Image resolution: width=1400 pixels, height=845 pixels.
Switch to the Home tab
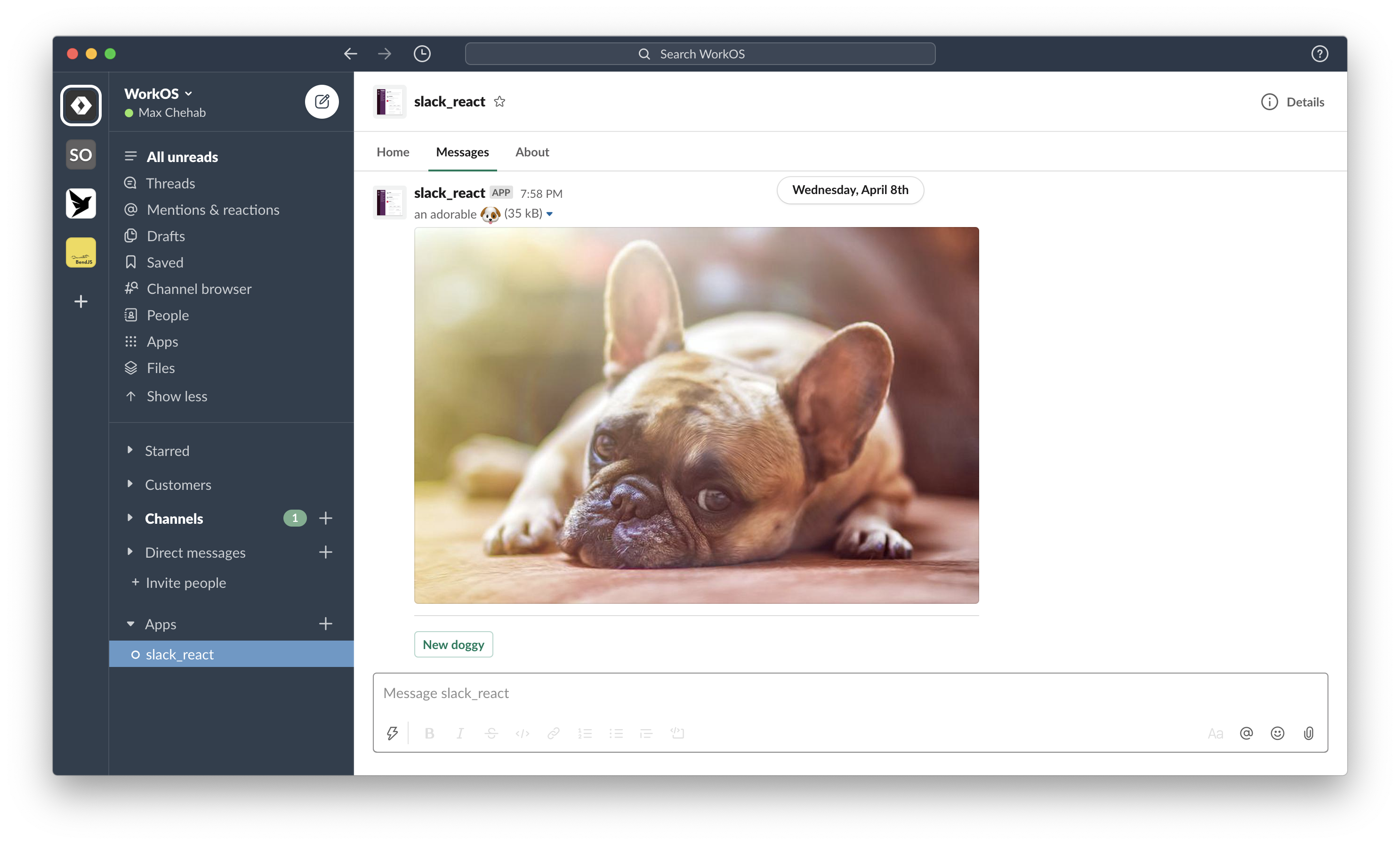click(393, 152)
